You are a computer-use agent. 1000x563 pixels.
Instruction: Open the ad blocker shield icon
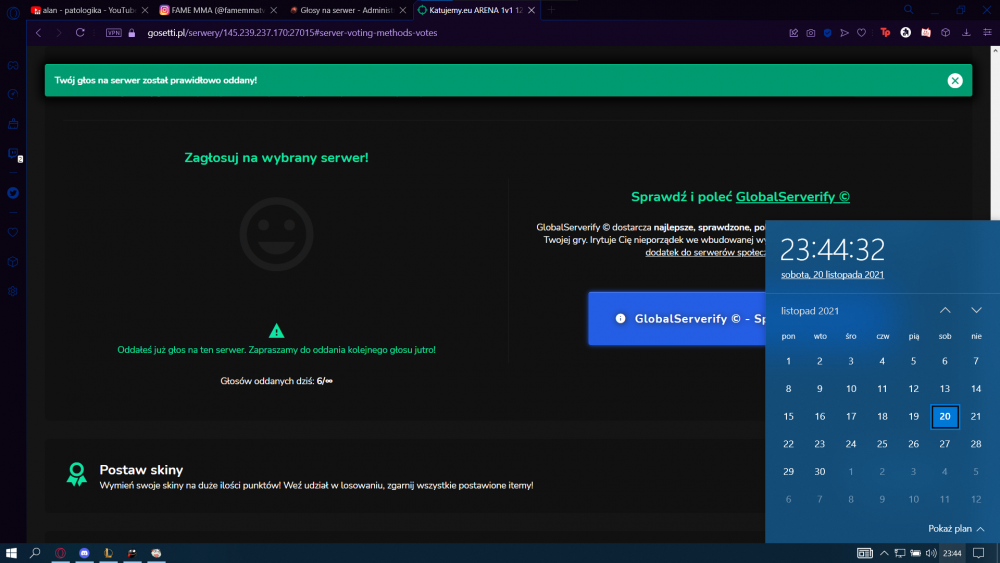tap(827, 33)
